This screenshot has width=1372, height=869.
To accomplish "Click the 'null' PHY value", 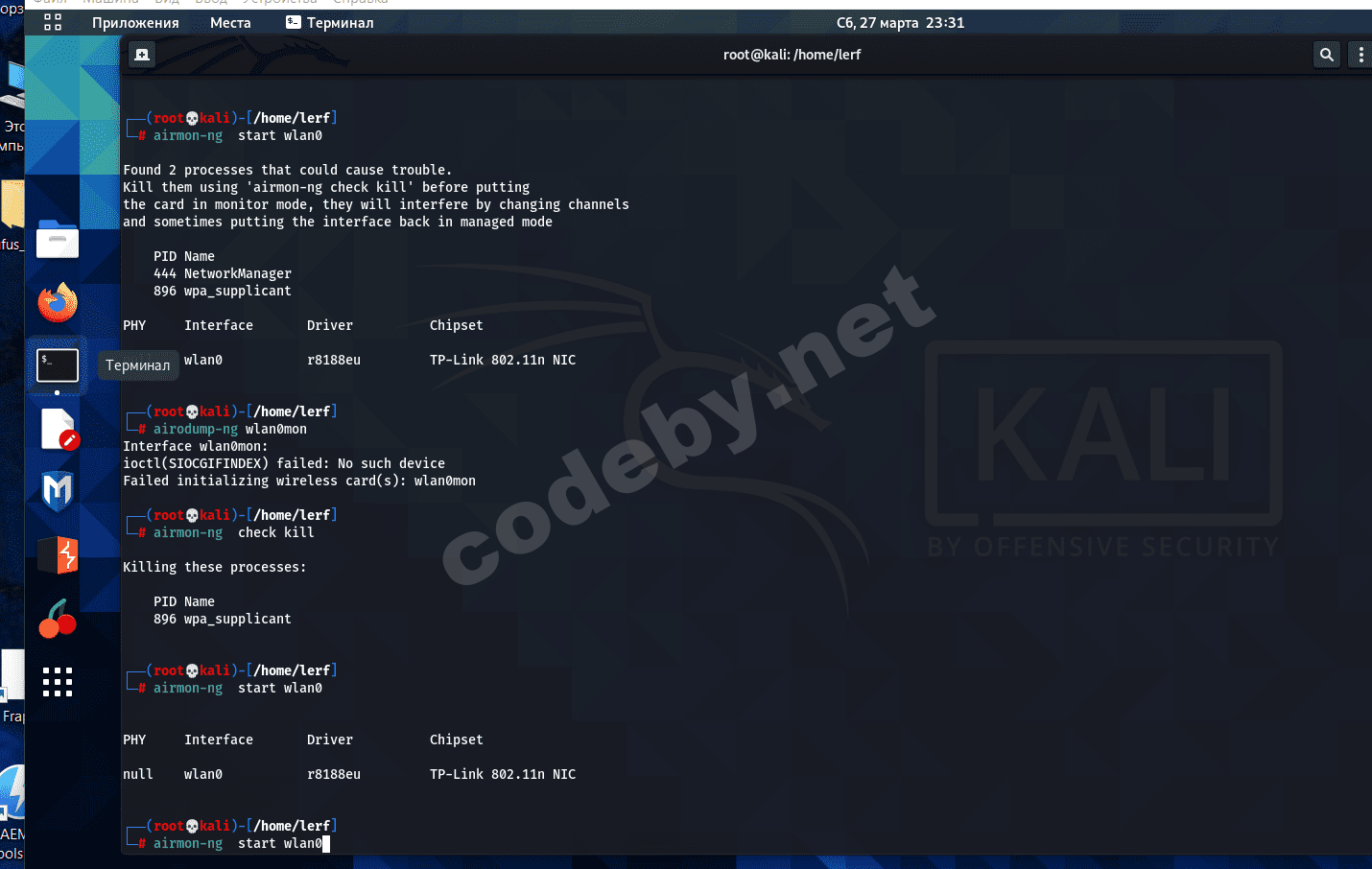I will [138, 774].
